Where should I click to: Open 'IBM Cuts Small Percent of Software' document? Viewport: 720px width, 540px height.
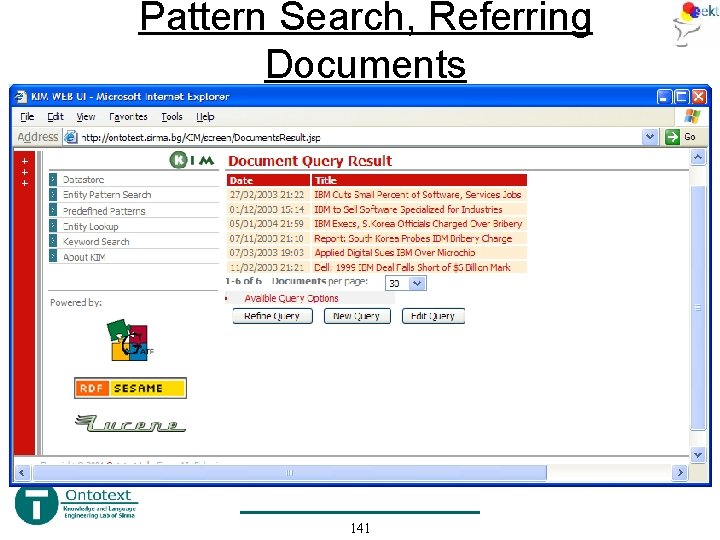click(417, 195)
